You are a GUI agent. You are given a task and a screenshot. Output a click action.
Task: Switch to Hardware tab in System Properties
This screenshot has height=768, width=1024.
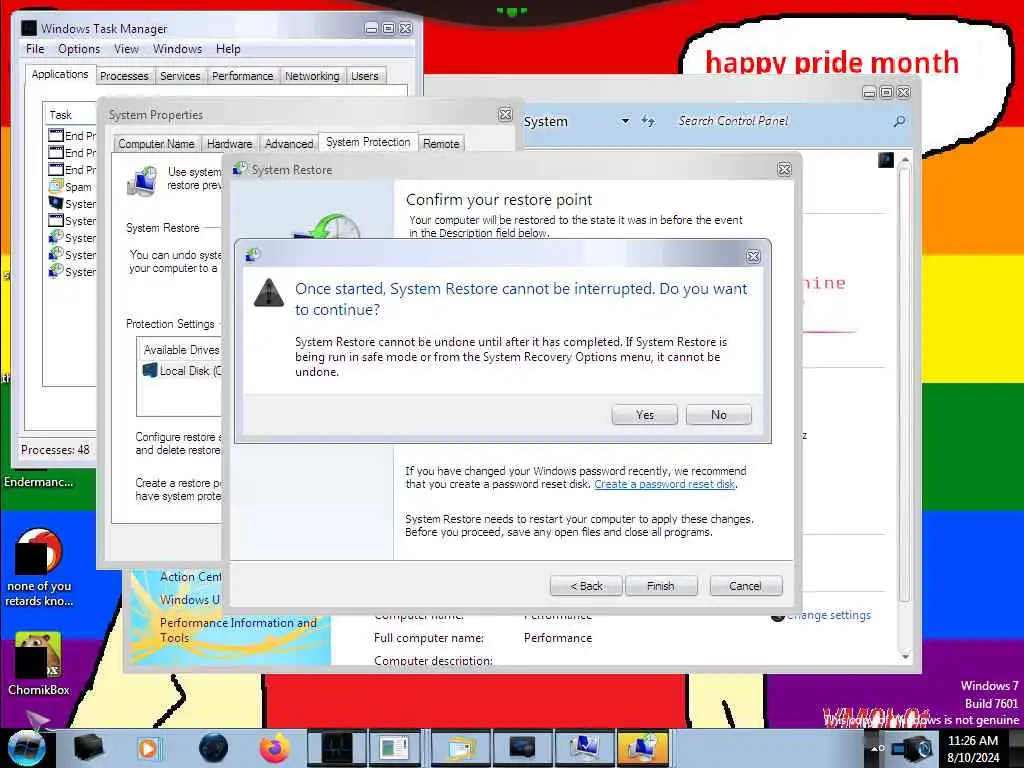[229, 144]
